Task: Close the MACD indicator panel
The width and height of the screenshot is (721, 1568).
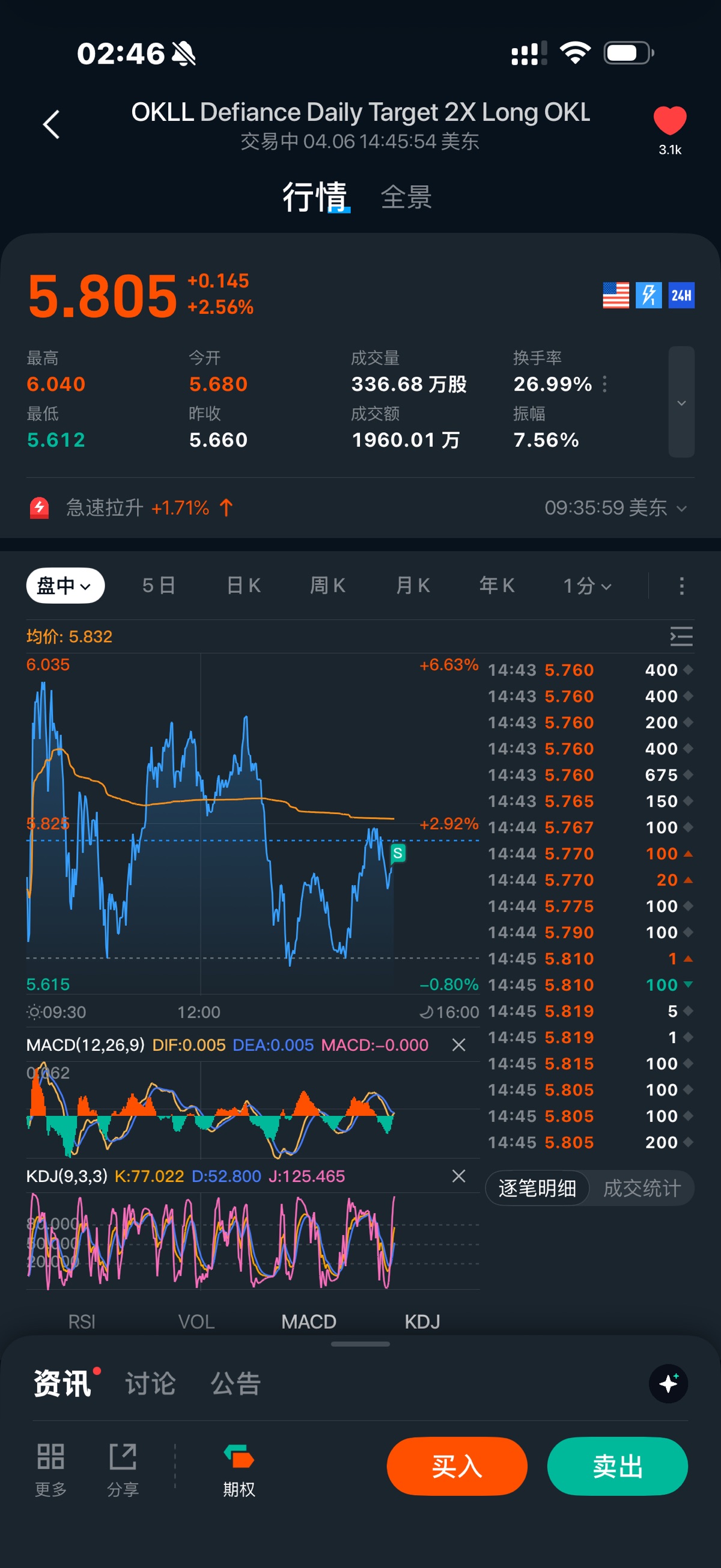Action: pyautogui.click(x=459, y=1045)
